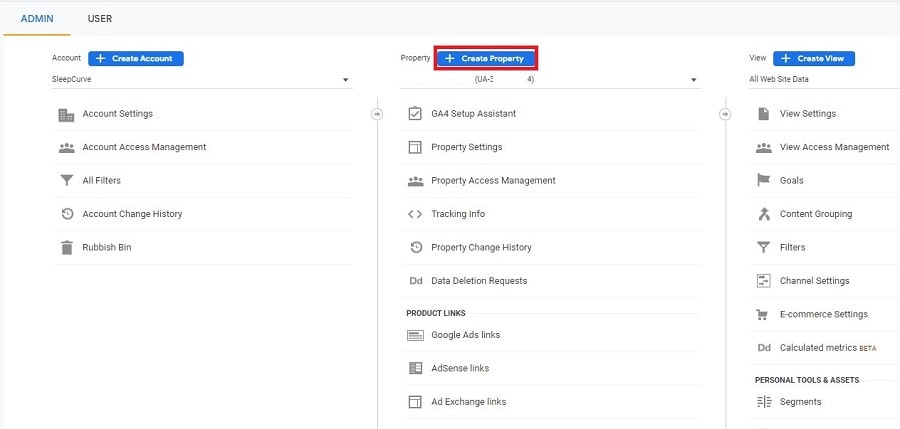Click the Channel Settings icon
900x429 pixels.
pyautogui.click(x=763, y=281)
